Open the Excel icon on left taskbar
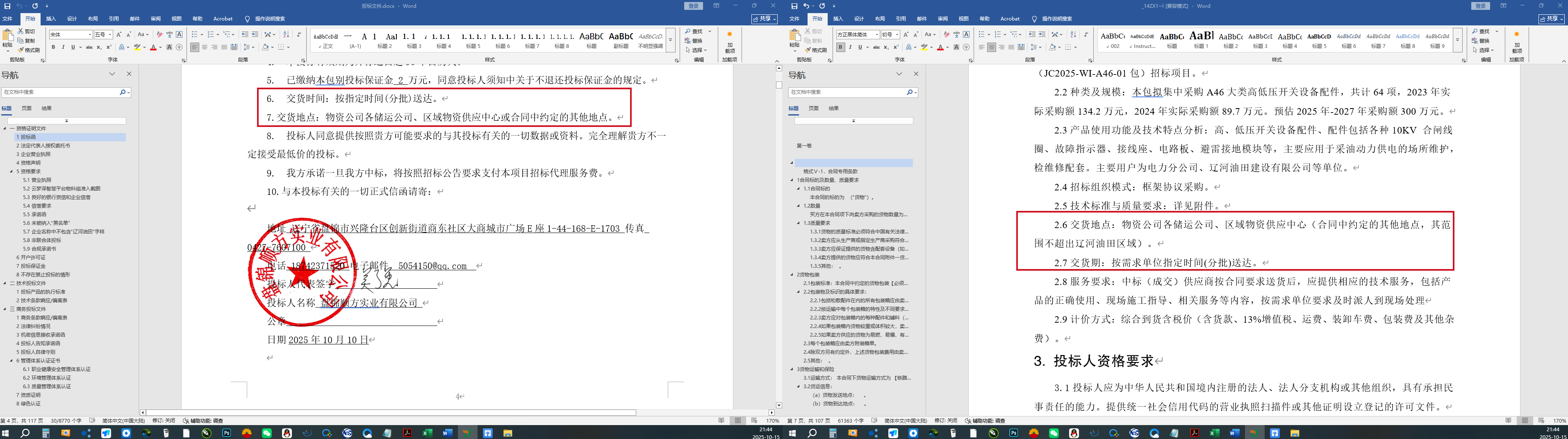Image resolution: width=1568 pixels, height=439 pixels. [x=427, y=434]
